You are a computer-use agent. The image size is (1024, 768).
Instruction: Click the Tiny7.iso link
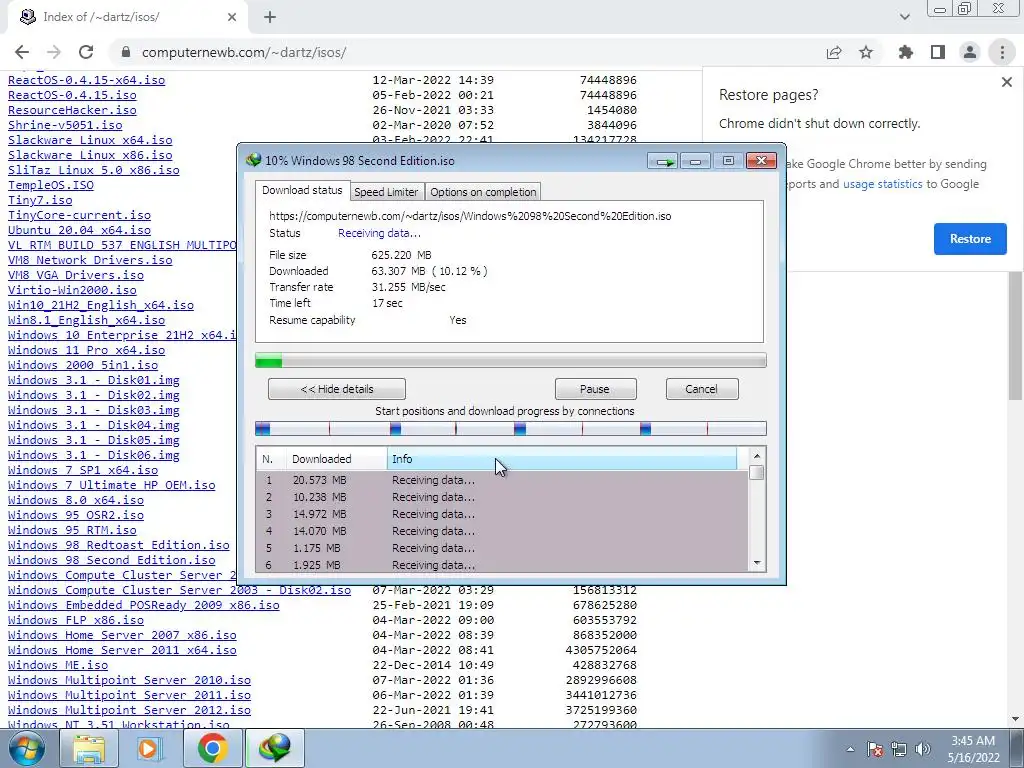click(x=40, y=200)
